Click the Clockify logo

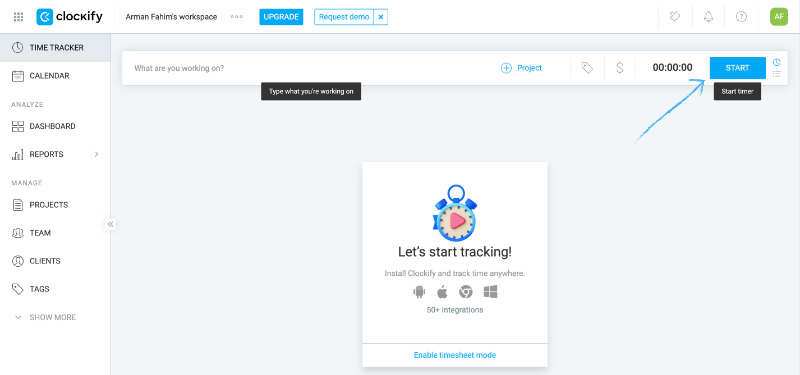pyautogui.click(x=69, y=17)
